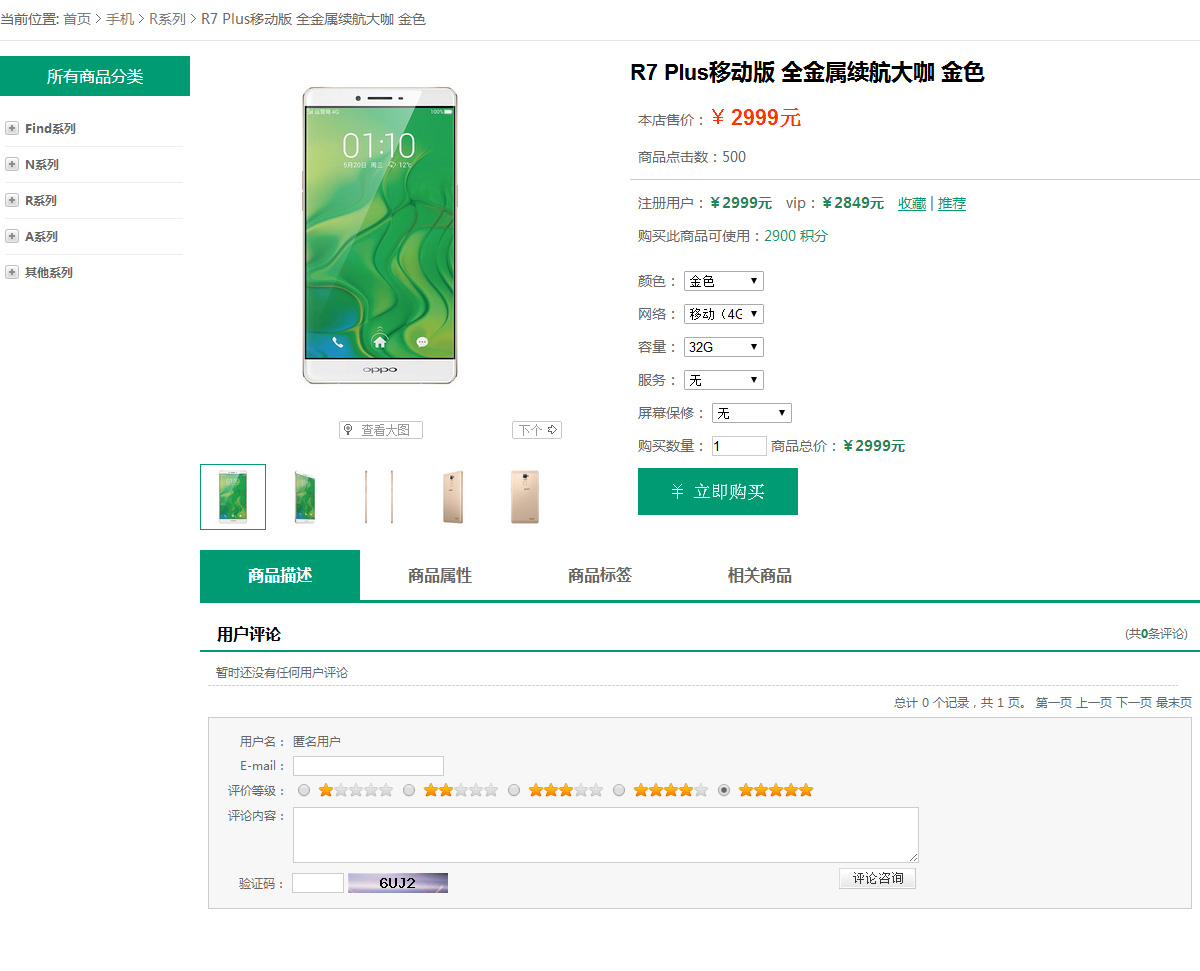
Task: Click the 2900 积分 points text
Action: point(796,236)
